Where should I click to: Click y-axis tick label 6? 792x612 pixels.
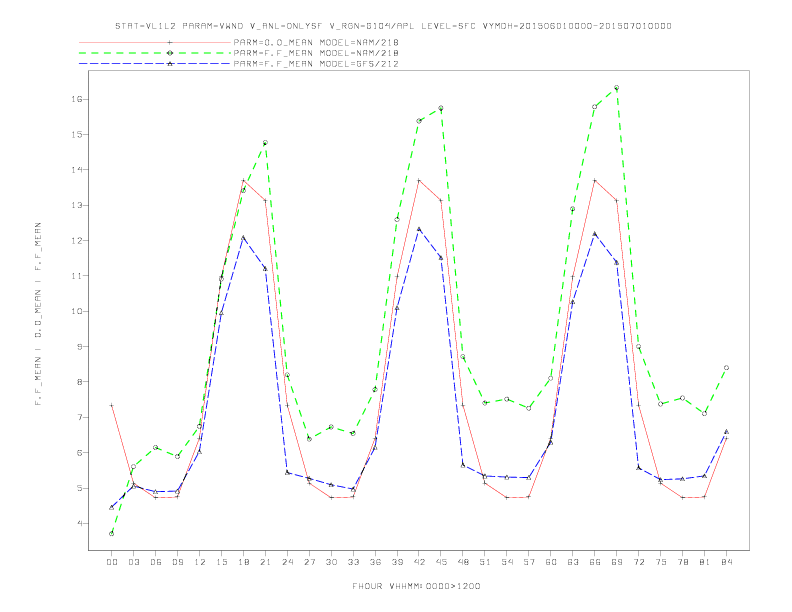click(x=79, y=452)
